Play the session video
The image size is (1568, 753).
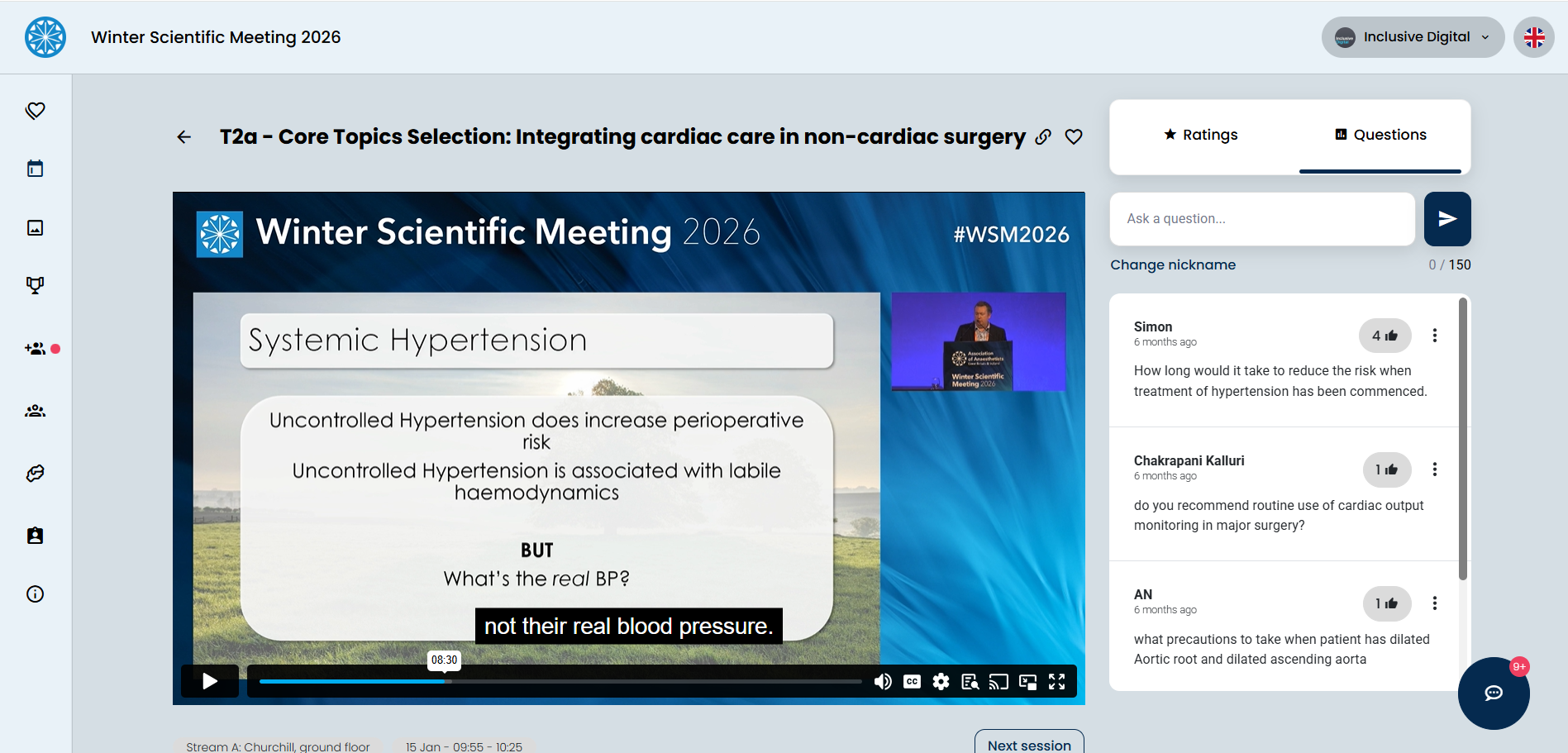210,681
